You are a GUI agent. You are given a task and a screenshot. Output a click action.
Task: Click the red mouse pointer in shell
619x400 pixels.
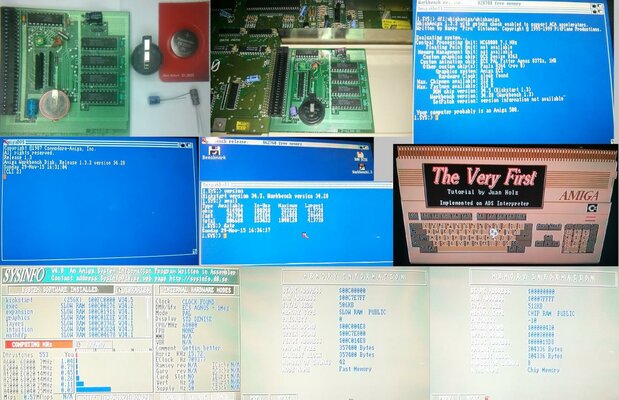point(305,235)
